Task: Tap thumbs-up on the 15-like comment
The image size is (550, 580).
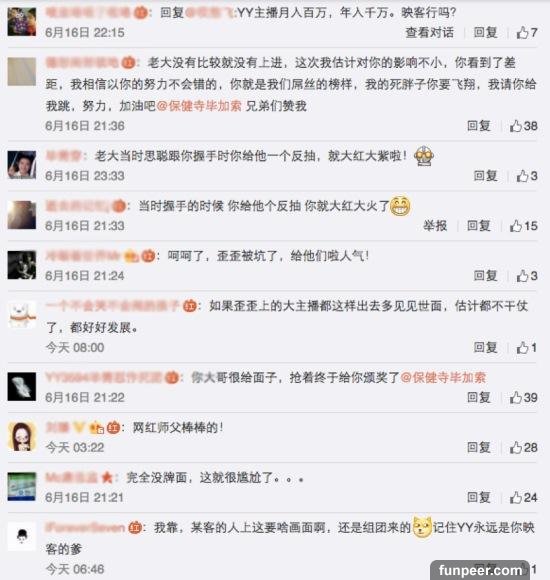Action: [x=523, y=226]
